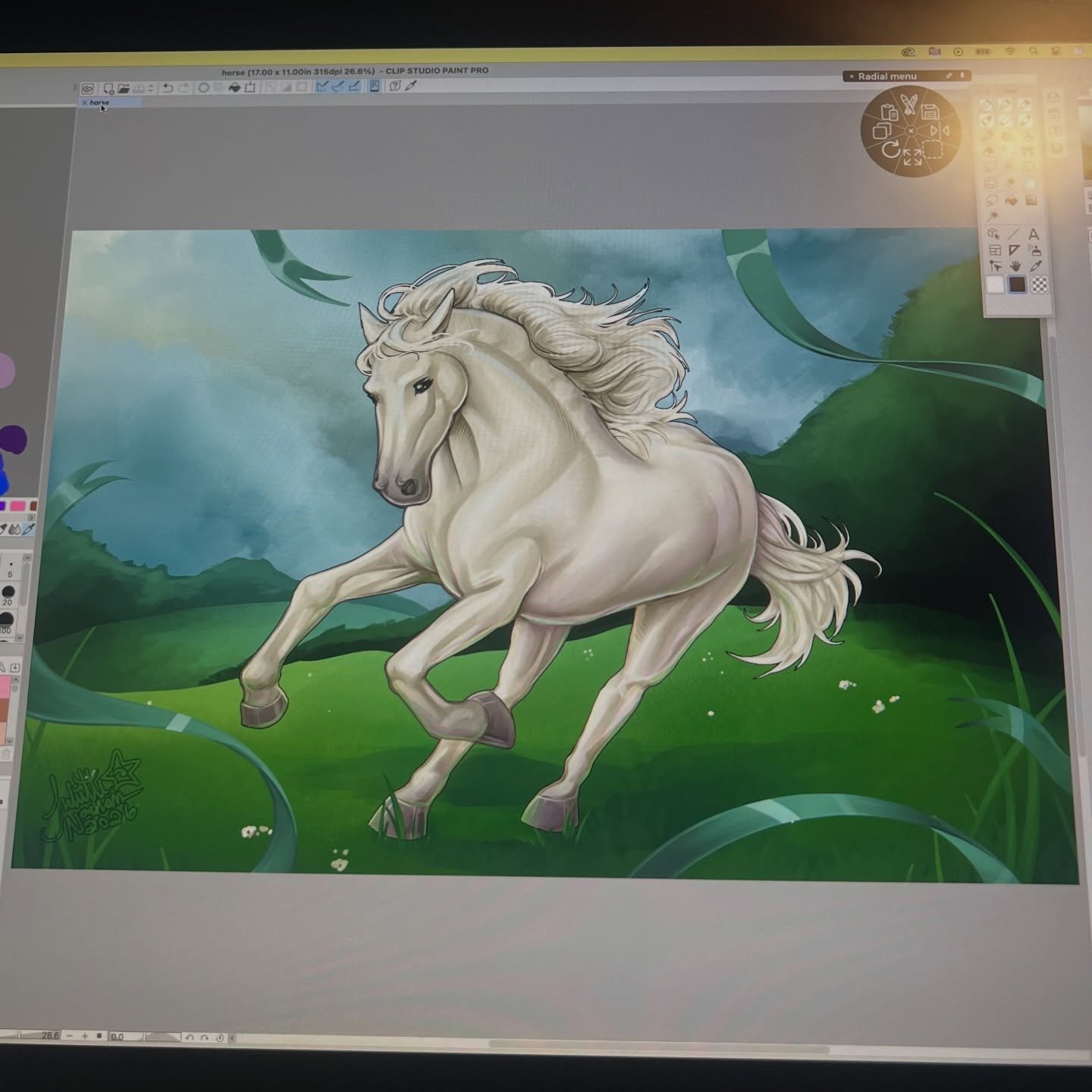The height and width of the screenshot is (1092, 1092).
Task: Reset canvas rotation button
Action: tap(220, 1038)
